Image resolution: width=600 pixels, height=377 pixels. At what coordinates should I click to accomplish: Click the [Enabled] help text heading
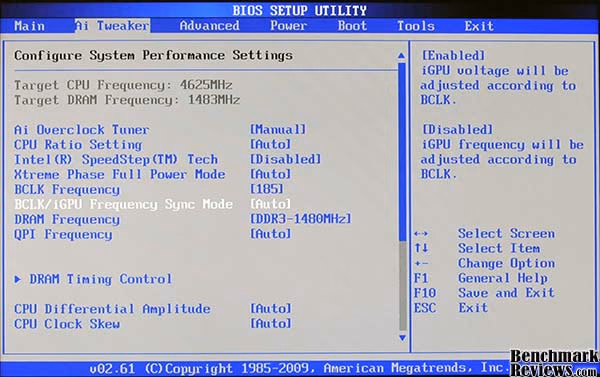453,55
